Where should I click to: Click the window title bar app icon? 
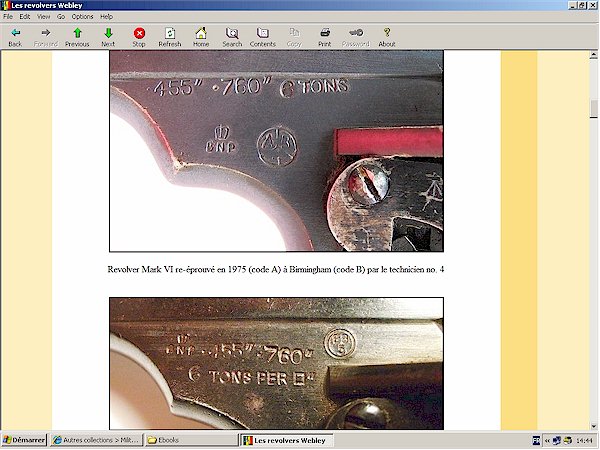pos(5,5)
